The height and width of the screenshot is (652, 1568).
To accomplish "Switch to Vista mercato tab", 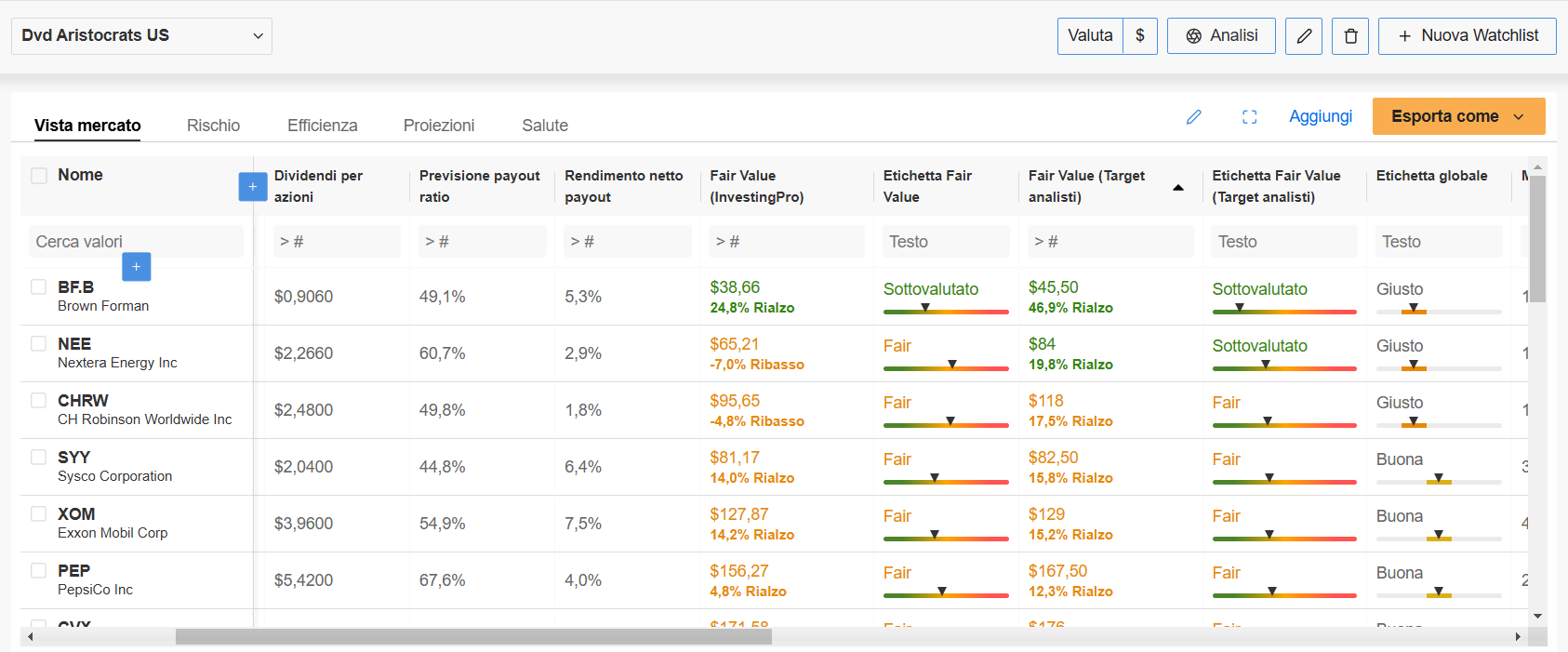I will [x=87, y=126].
